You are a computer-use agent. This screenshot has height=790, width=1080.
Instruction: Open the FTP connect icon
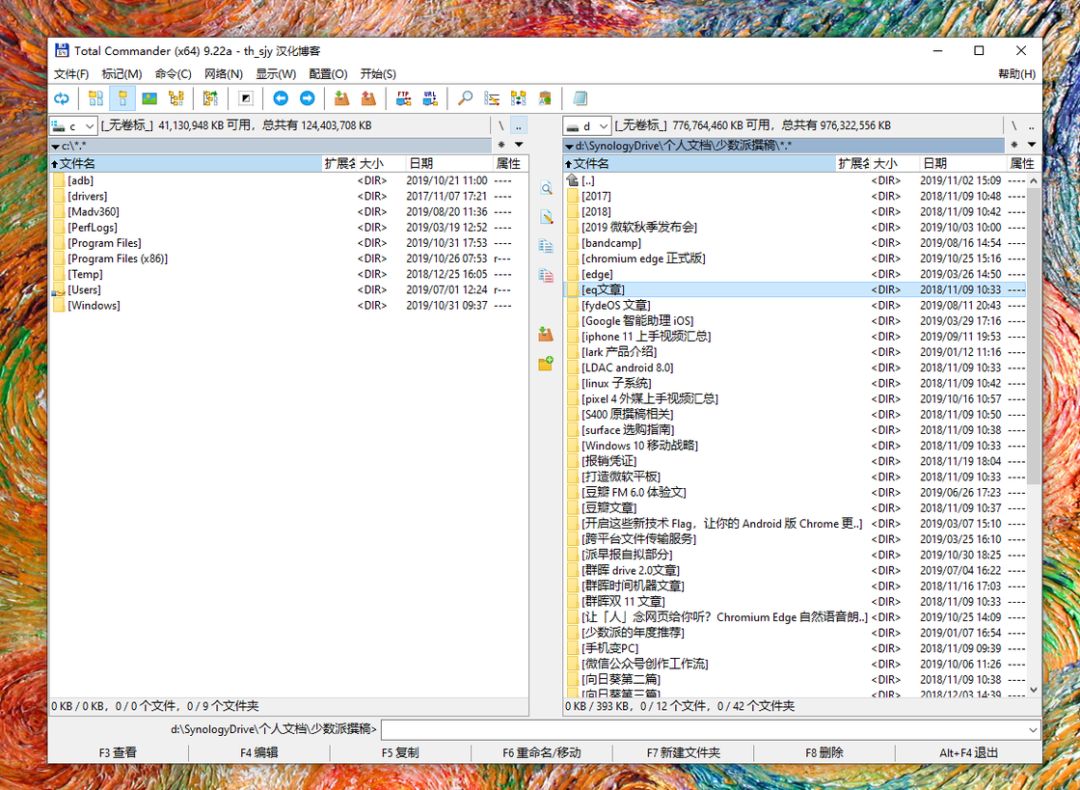[x=404, y=98]
